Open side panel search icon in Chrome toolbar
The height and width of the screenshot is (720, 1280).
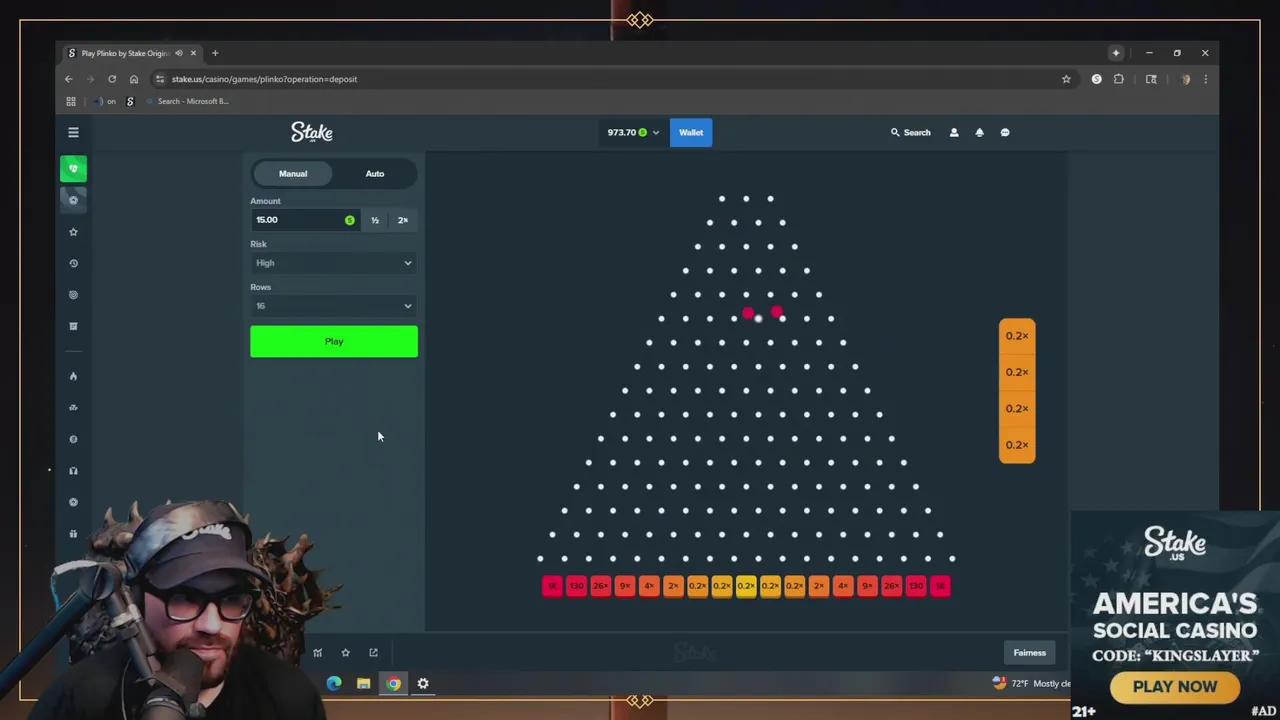1151,79
